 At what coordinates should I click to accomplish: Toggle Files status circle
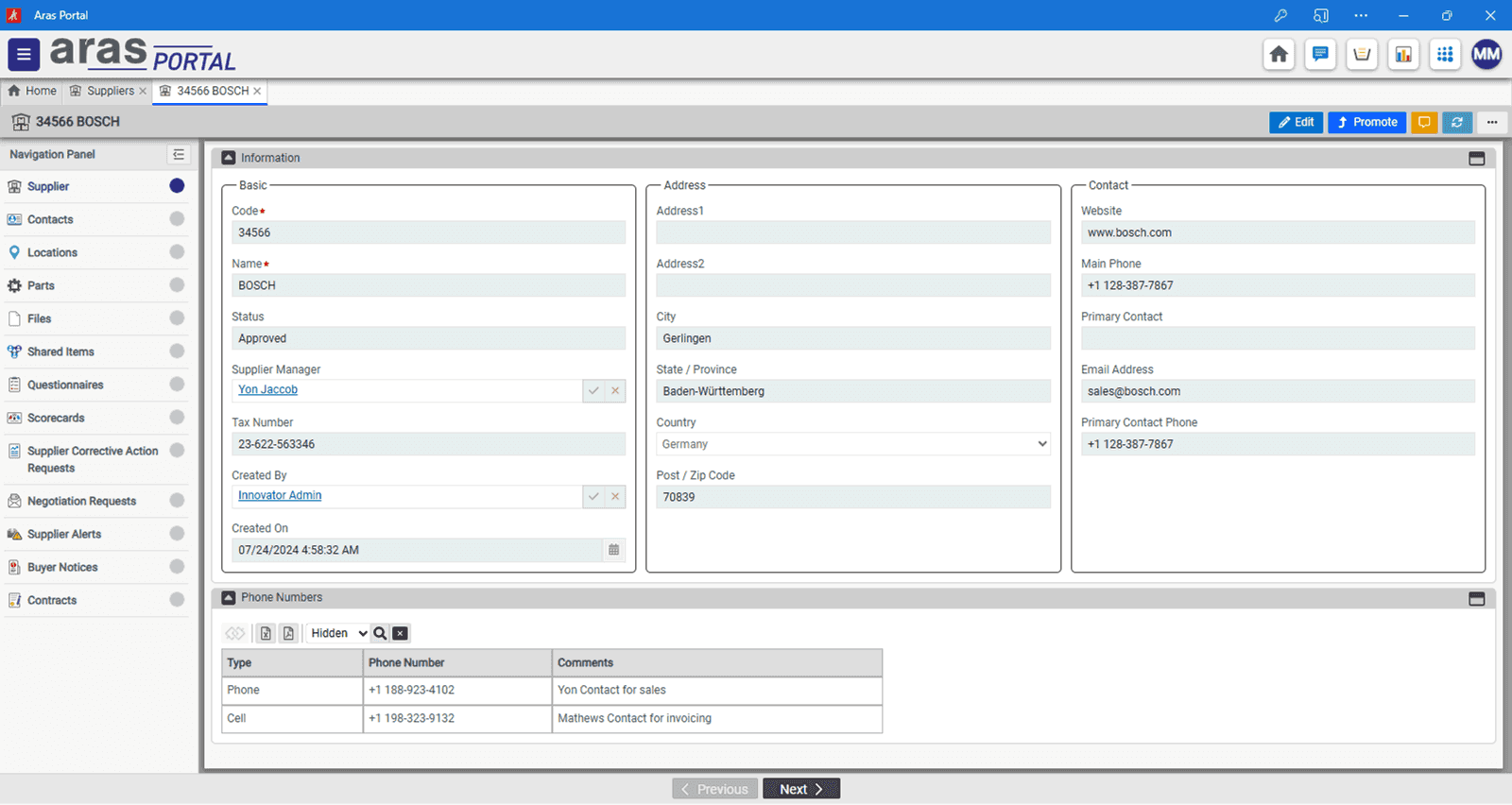tap(177, 318)
